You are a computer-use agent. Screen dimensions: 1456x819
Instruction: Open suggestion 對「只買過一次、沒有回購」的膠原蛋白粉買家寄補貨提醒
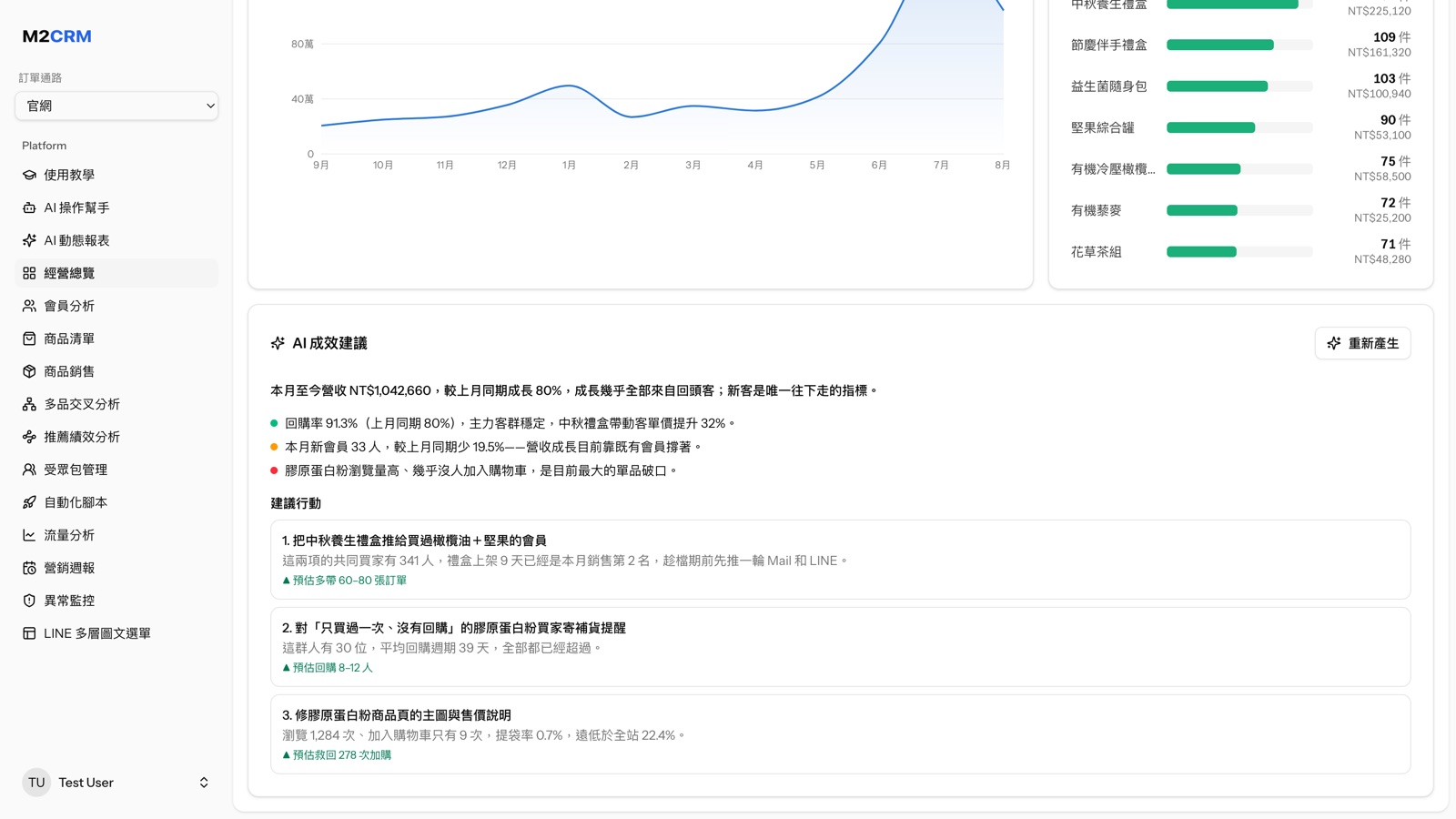click(840, 647)
